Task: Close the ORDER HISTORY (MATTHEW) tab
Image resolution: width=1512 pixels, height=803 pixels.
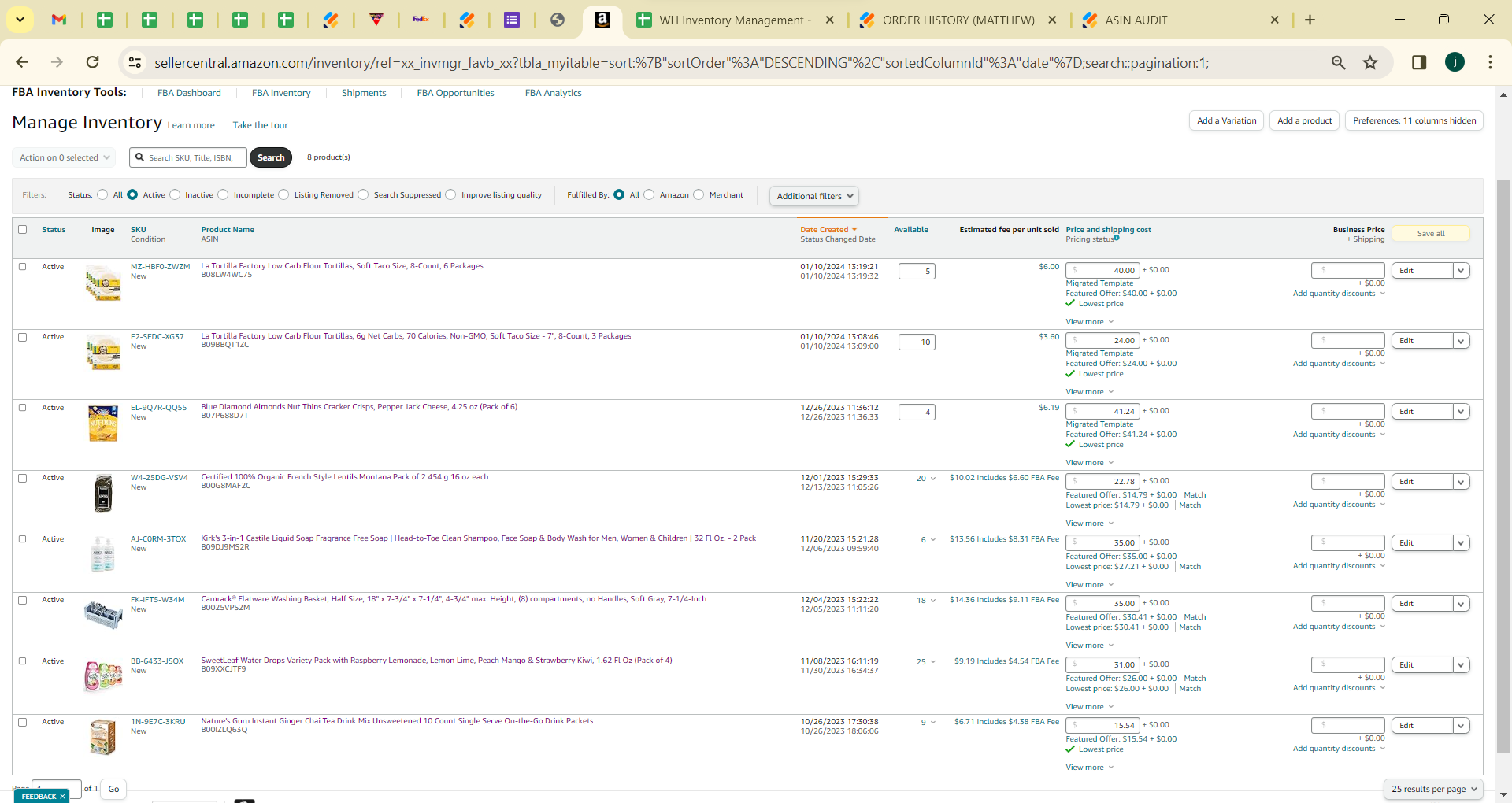Action: pos(1052,20)
